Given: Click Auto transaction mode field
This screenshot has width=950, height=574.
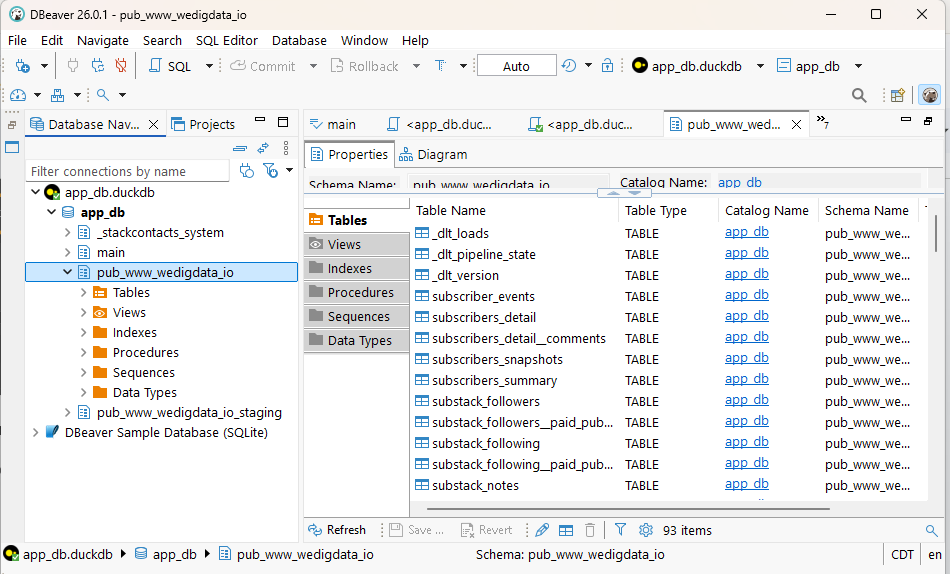Looking at the screenshot, I should coord(517,65).
